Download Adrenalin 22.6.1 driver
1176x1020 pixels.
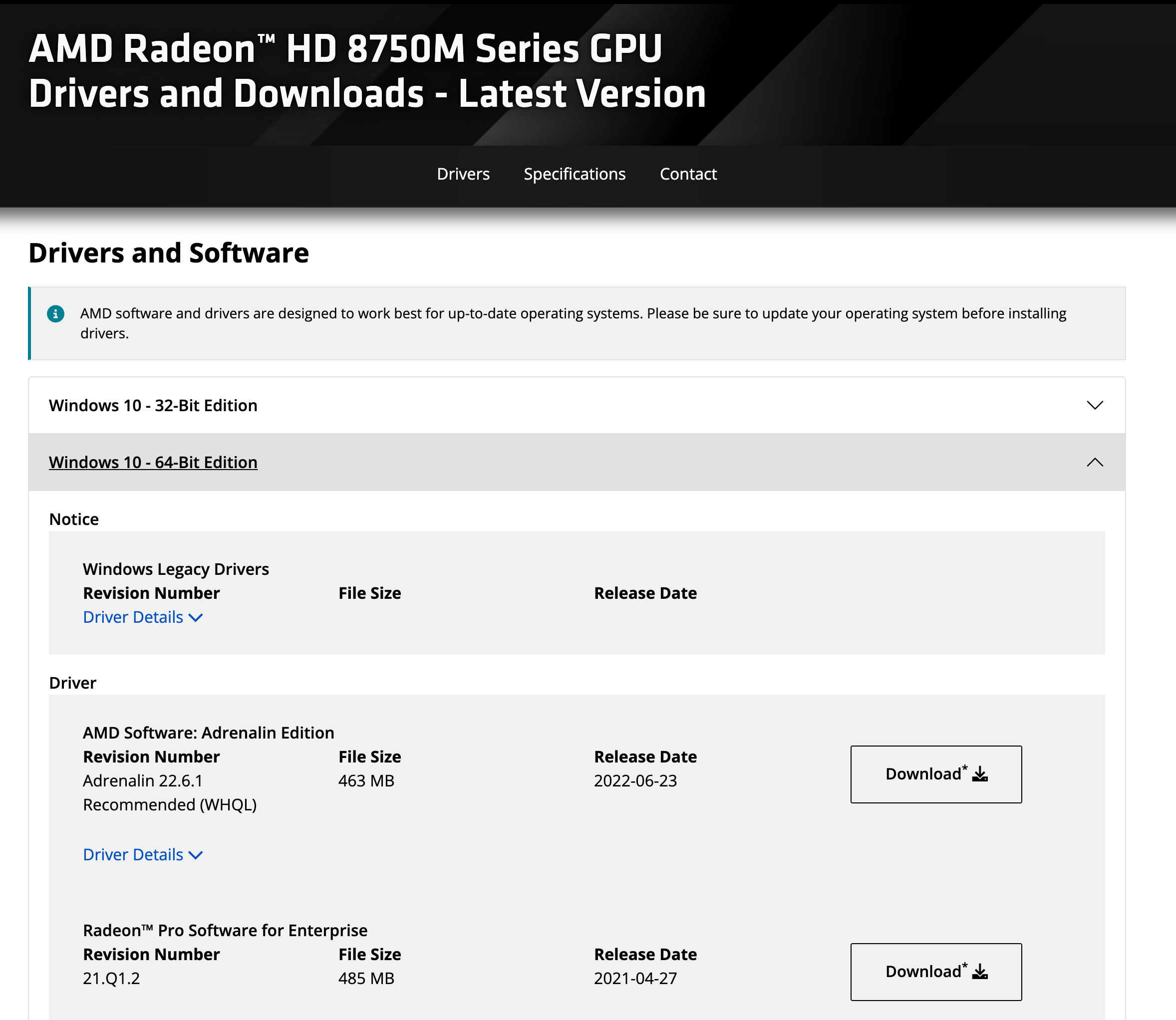[936, 774]
